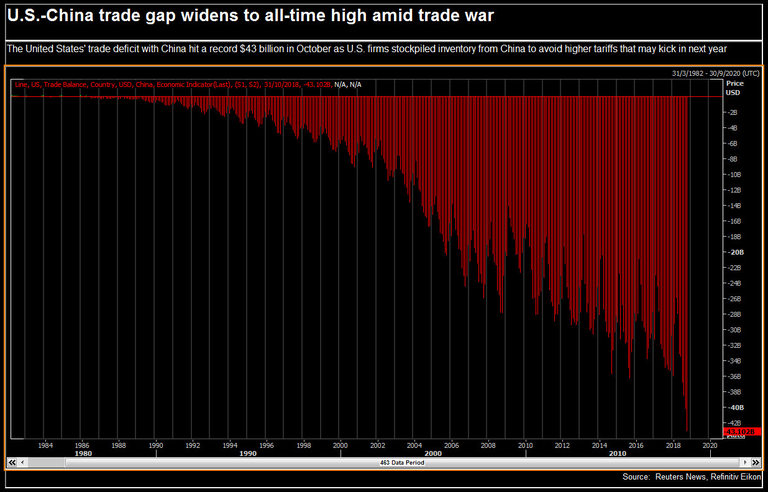Click the scroll-left single arrow button
Viewport: 768px width, 492px height.
pos(23,463)
